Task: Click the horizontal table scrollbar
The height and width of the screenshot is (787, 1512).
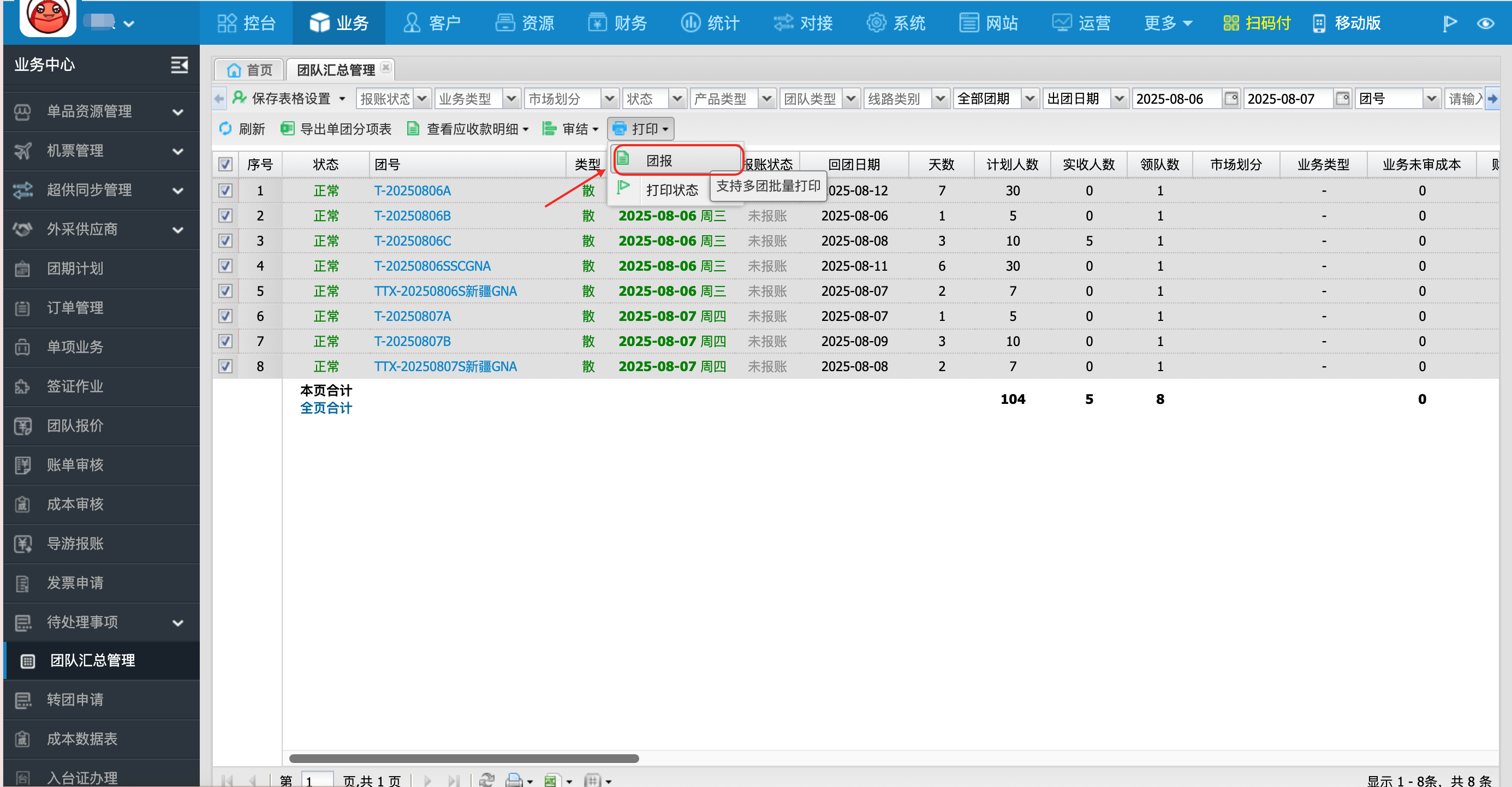Action: pyautogui.click(x=463, y=758)
